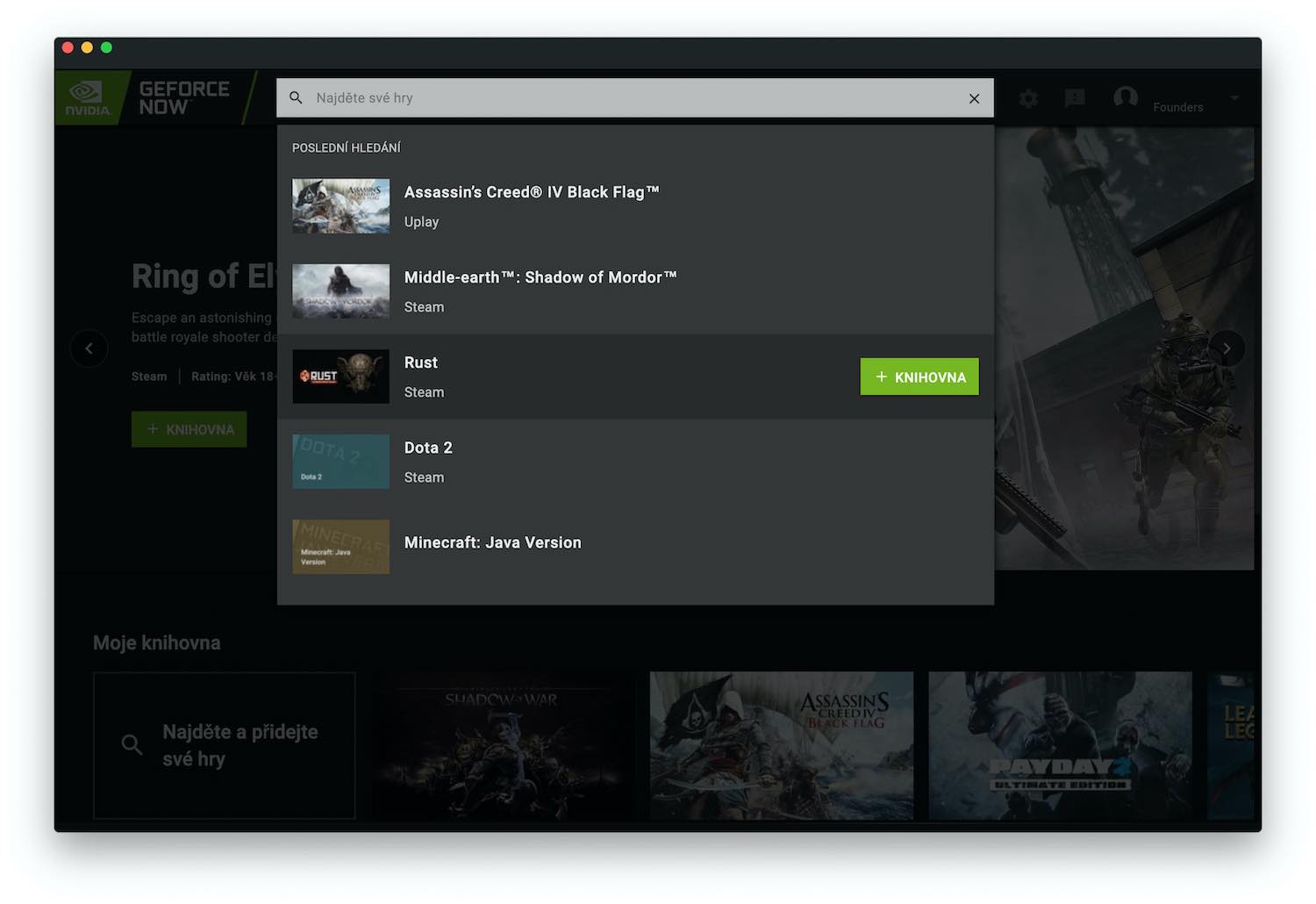The width and height of the screenshot is (1316, 904).
Task: Open Assassin's Creed Black Flag library tile
Action: pos(782,745)
